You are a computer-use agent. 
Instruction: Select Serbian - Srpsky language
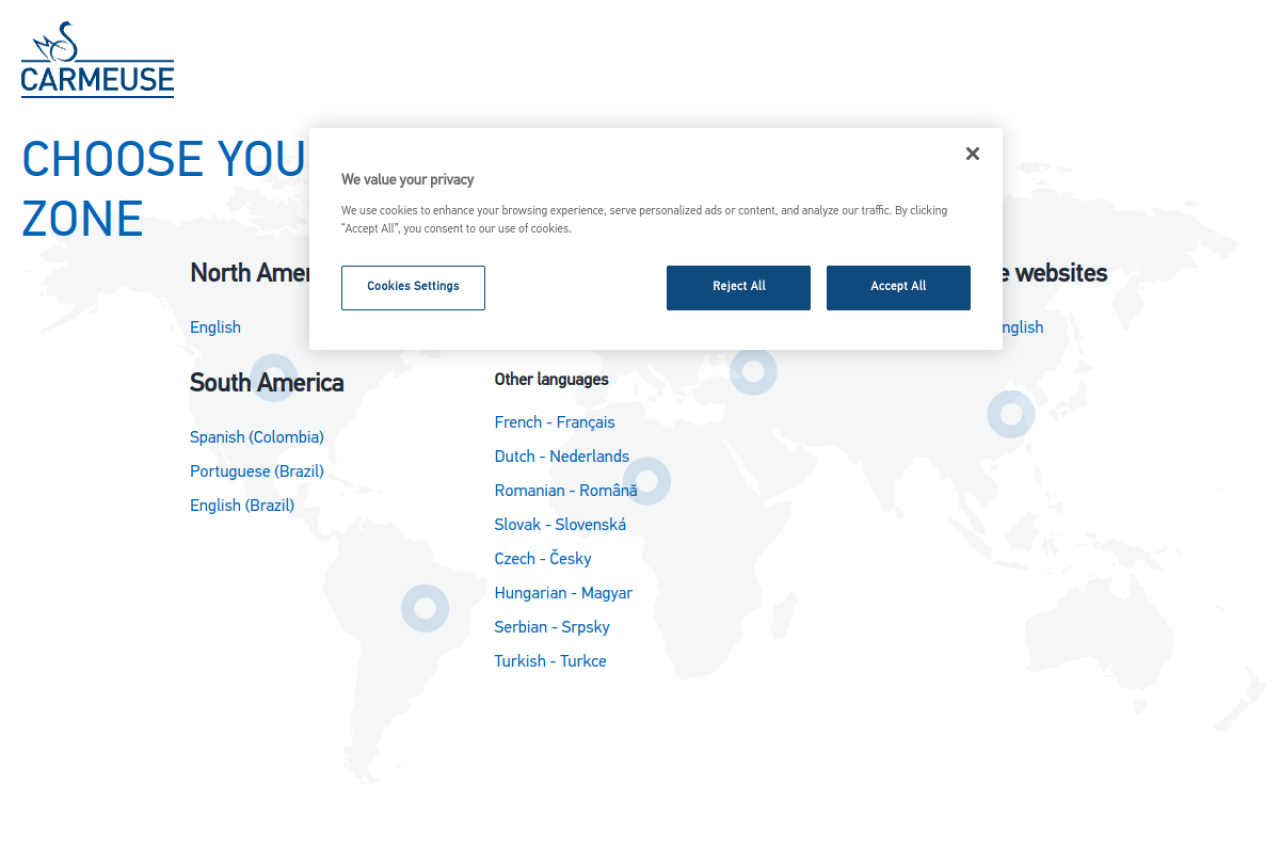[552, 627]
